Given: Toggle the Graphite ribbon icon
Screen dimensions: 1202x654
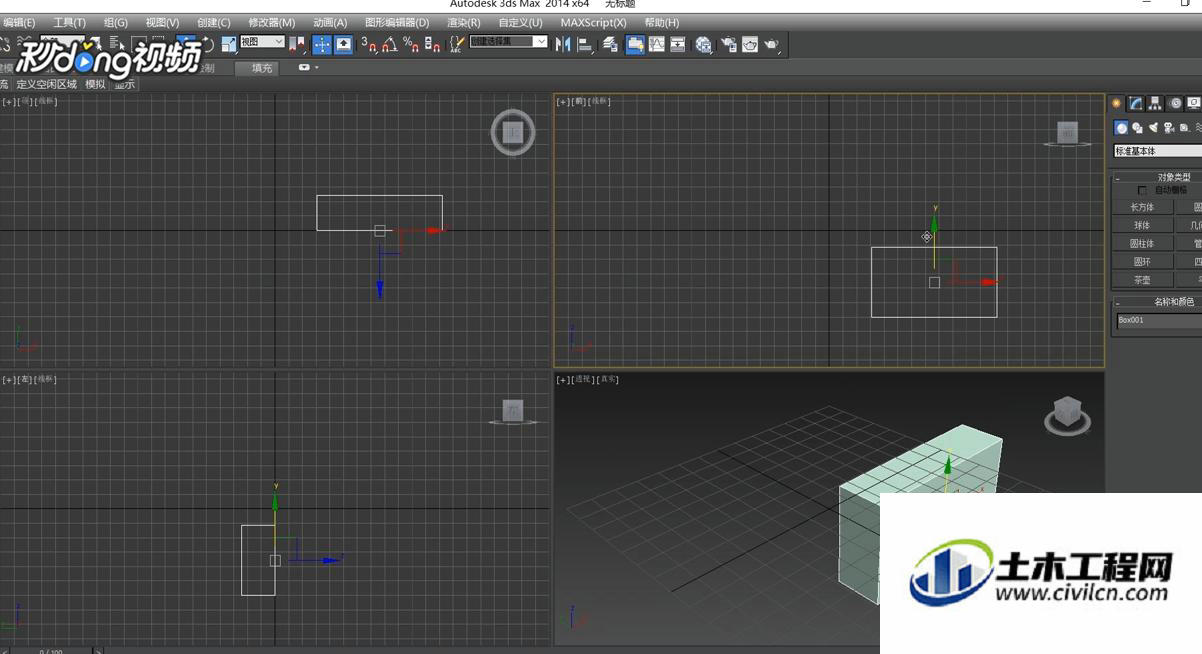Looking at the screenshot, I should (635, 44).
